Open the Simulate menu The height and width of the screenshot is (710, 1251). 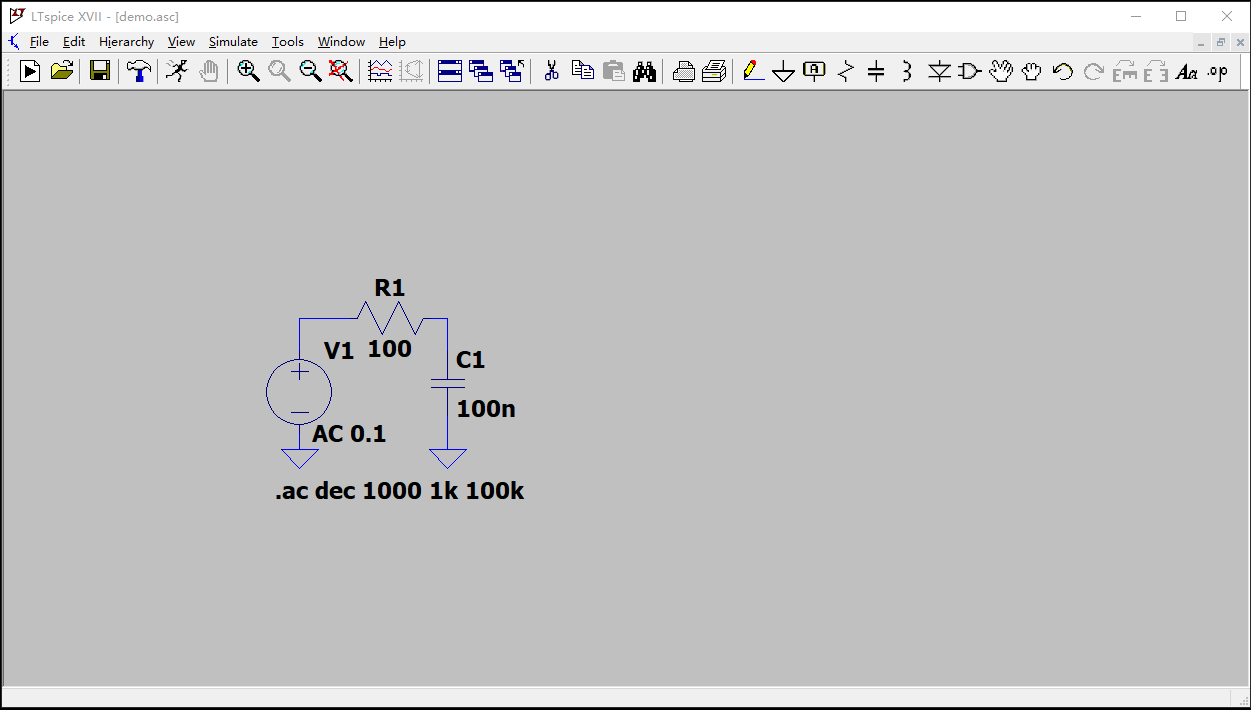pos(233,42)
